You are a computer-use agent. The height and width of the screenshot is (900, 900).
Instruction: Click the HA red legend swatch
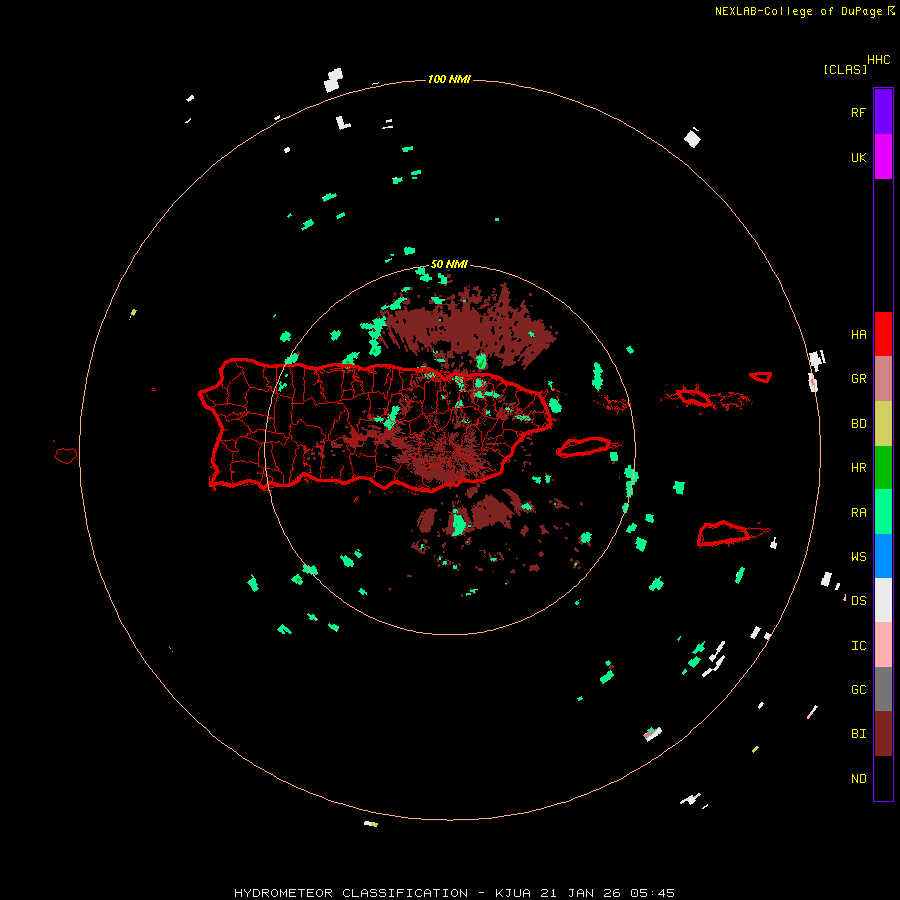click(x=883, y=334)
